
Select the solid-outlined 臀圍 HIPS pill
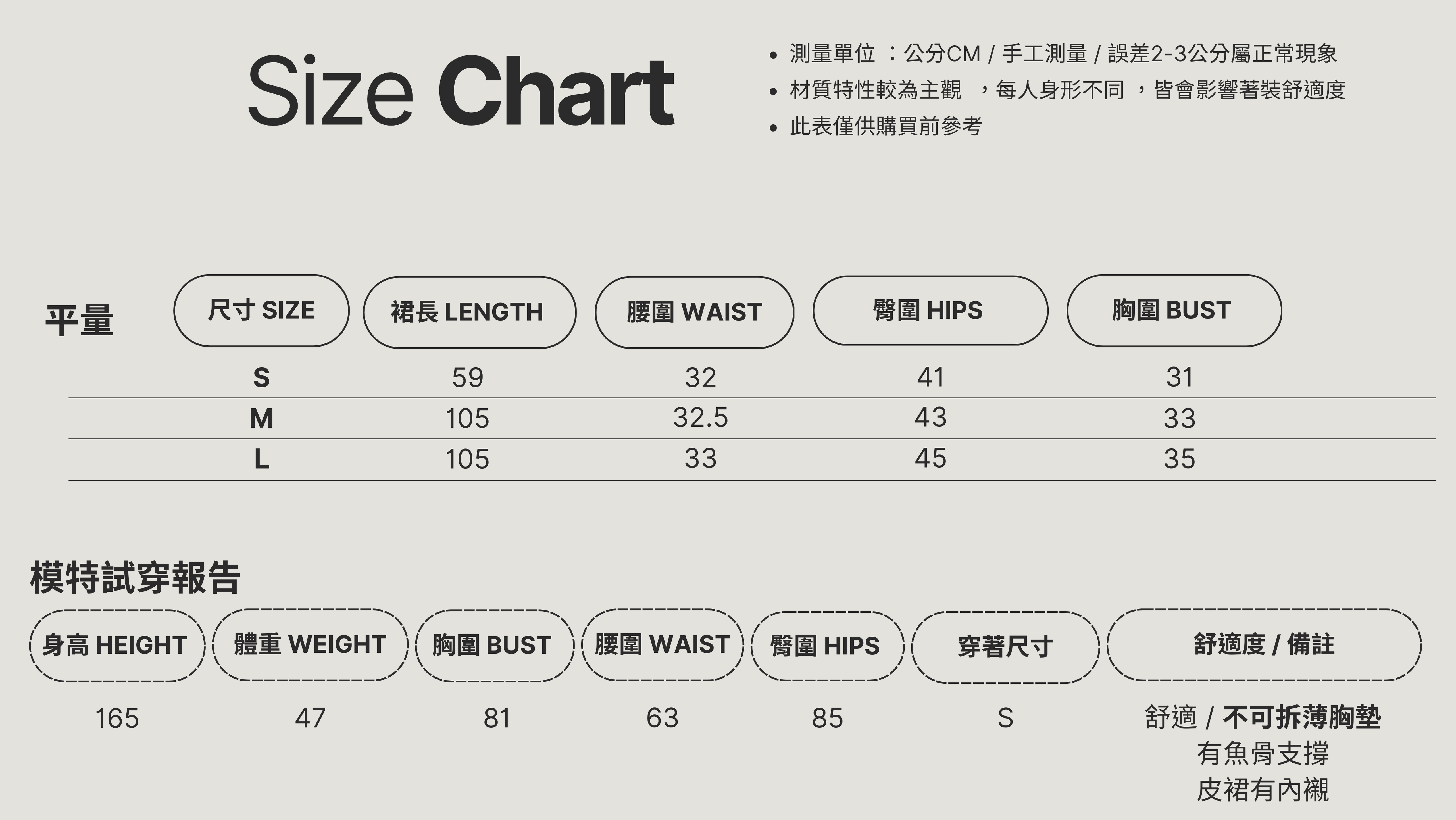coord(930,310)
